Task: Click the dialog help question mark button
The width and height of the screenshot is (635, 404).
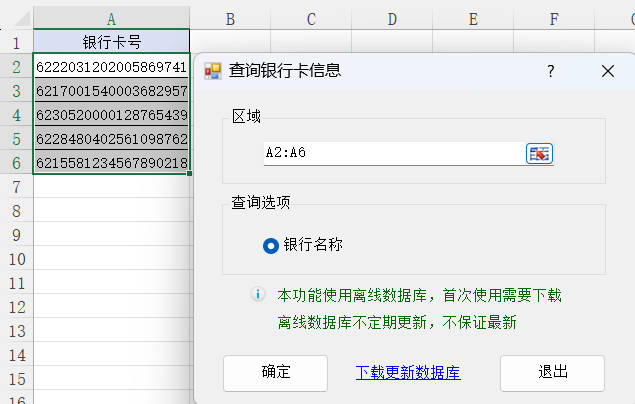Action: click(x=551, y=70)
